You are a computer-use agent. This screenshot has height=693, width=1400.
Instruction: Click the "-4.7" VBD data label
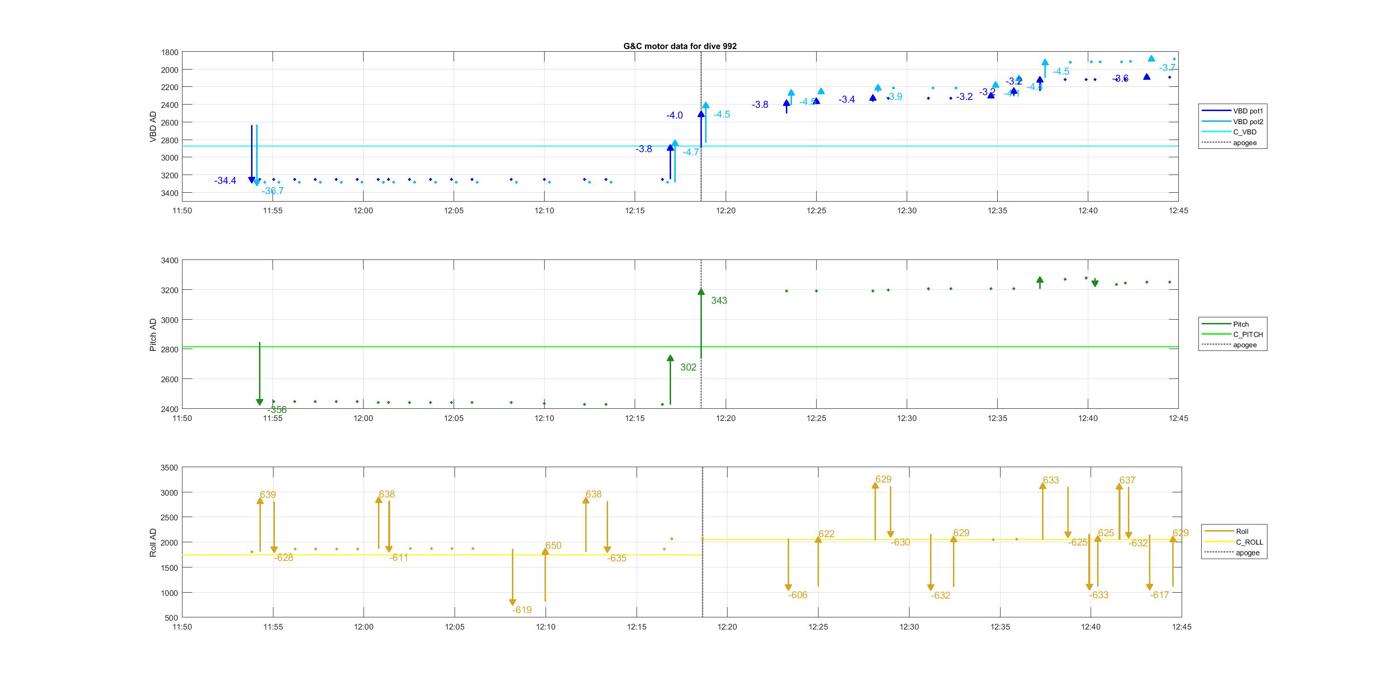click(x=691, y=152)
